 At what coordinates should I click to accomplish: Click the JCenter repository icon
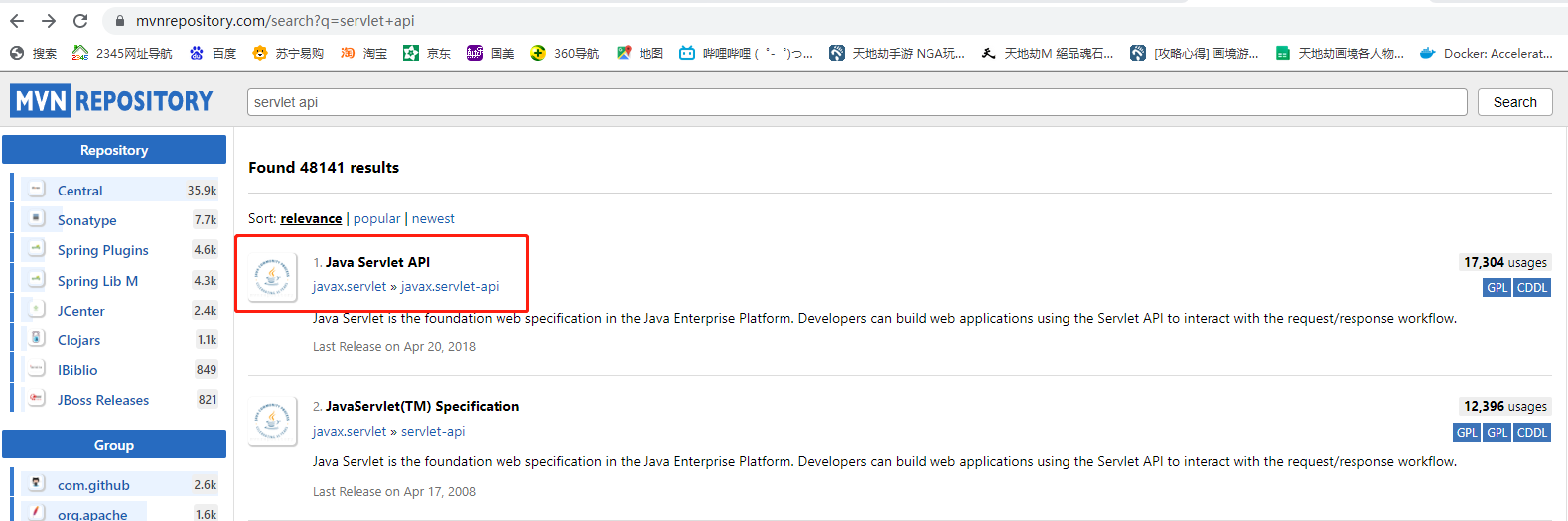pyautogui.click(x=37, y=309)
